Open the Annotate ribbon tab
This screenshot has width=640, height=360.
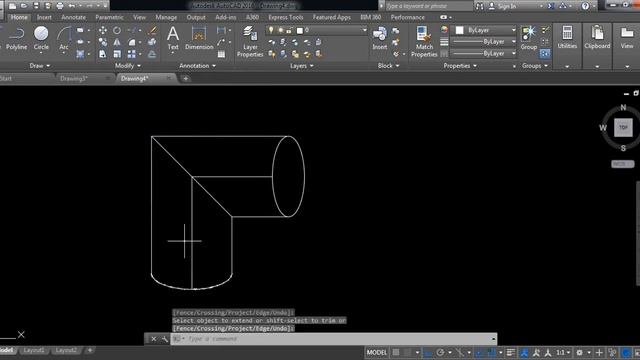click(73, 17)
